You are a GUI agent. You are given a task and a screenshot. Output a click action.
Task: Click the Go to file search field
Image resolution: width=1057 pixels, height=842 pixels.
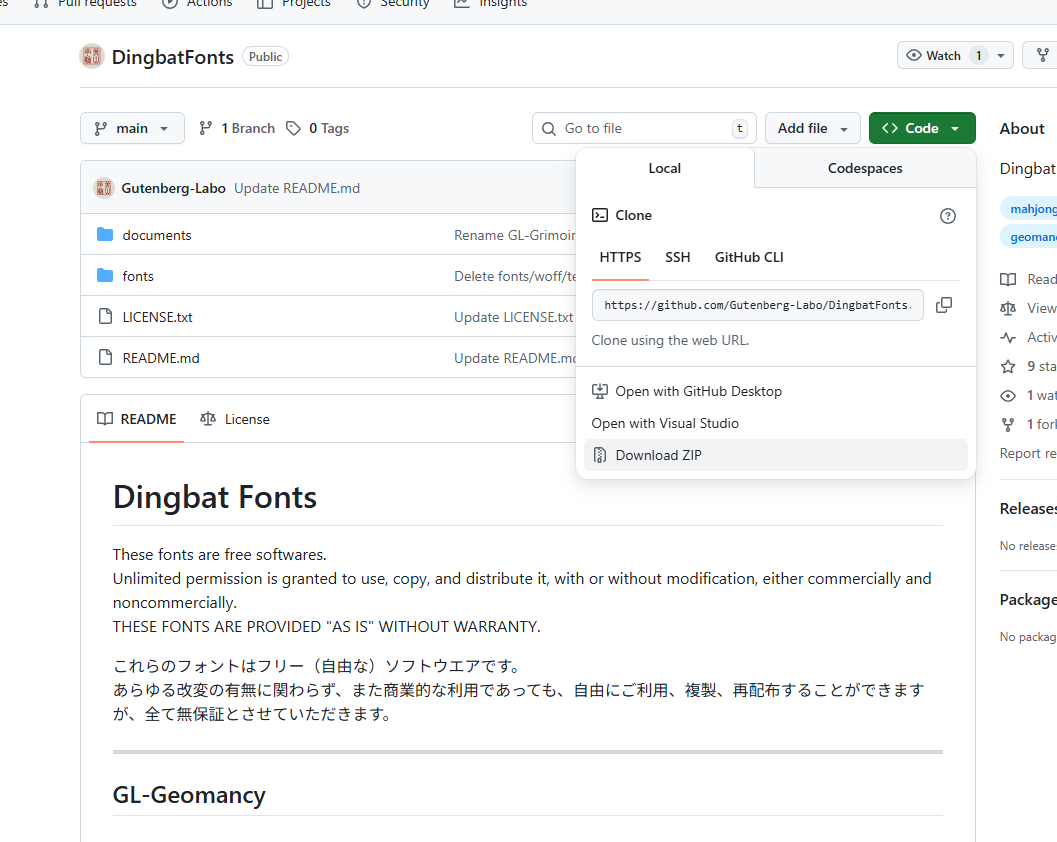coord(644,128)
